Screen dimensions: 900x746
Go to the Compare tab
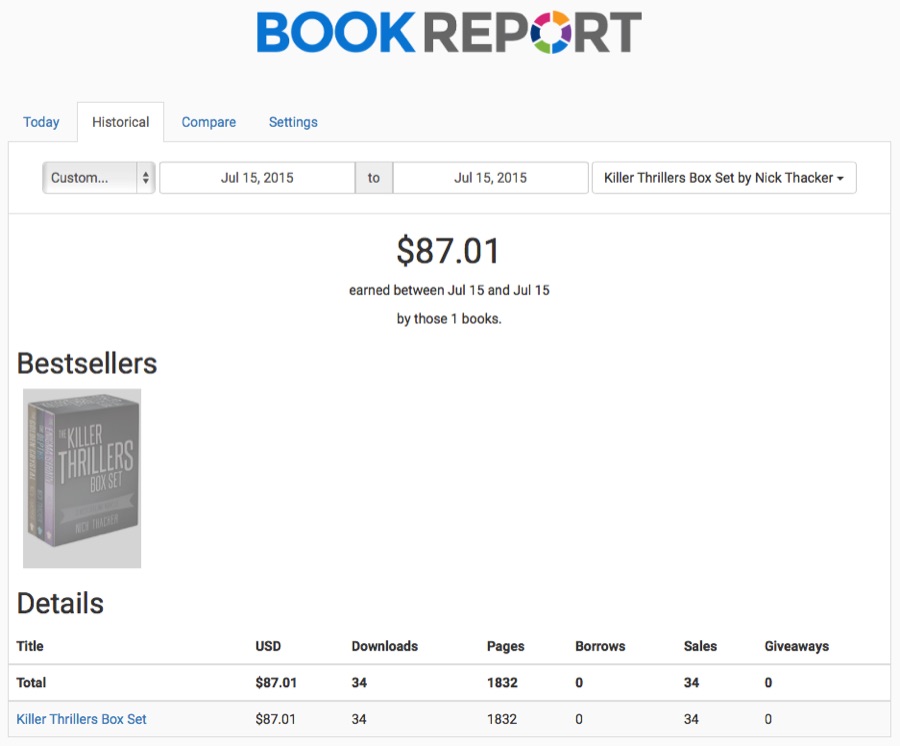click(209, 122)
